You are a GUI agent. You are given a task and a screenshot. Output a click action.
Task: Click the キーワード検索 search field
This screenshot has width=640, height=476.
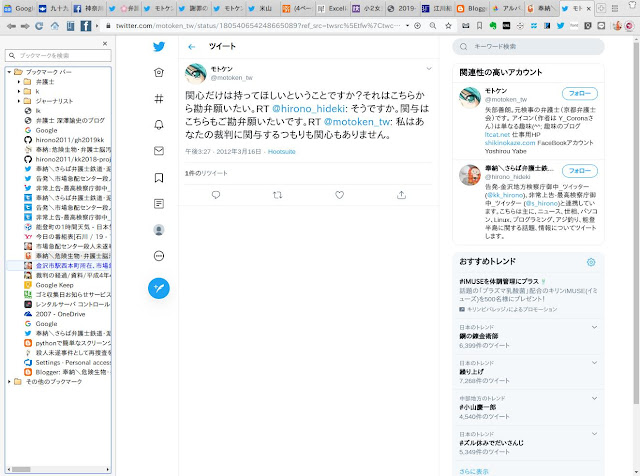(x=528, y=47)
